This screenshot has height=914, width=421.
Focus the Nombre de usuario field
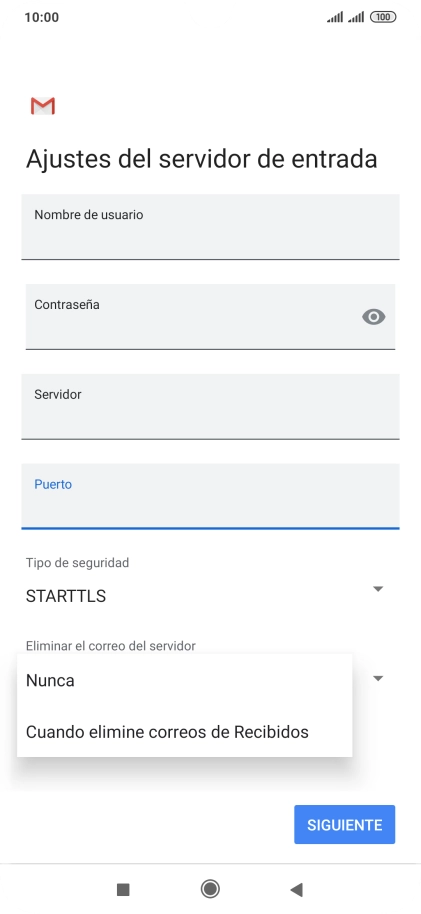(210, 227)
